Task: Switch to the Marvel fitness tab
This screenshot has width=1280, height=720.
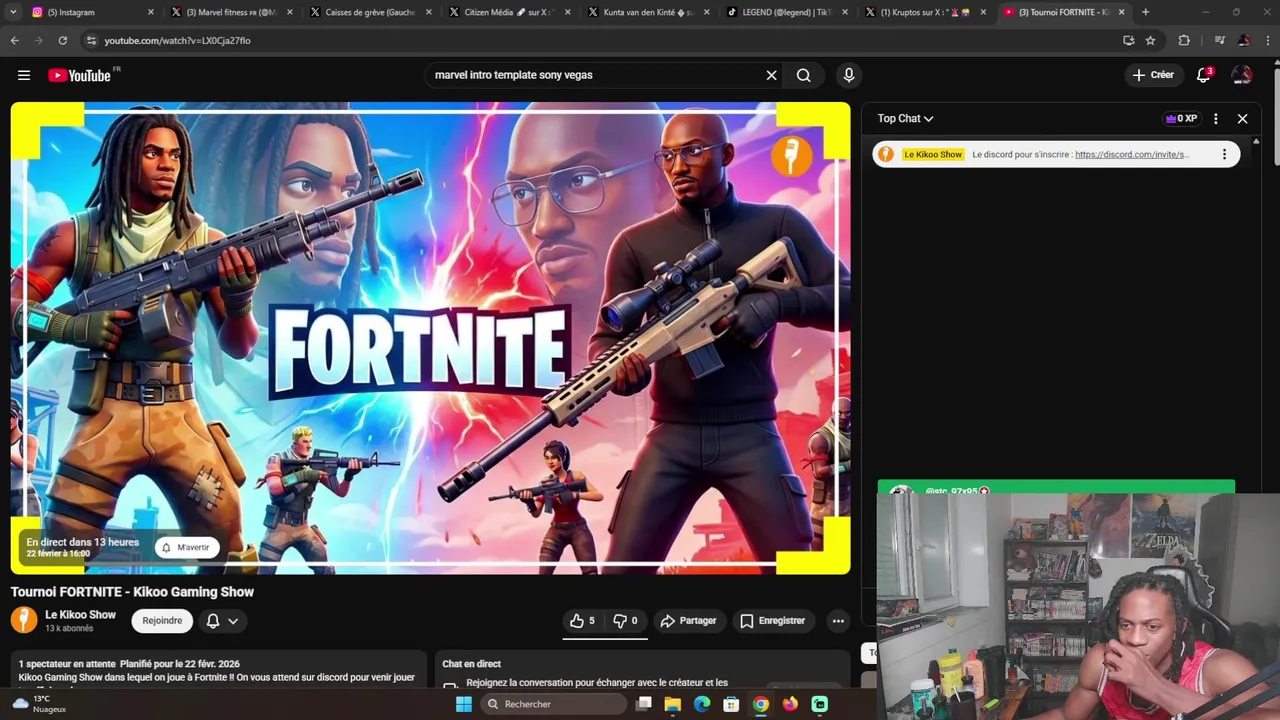Action: pos(231,12)
